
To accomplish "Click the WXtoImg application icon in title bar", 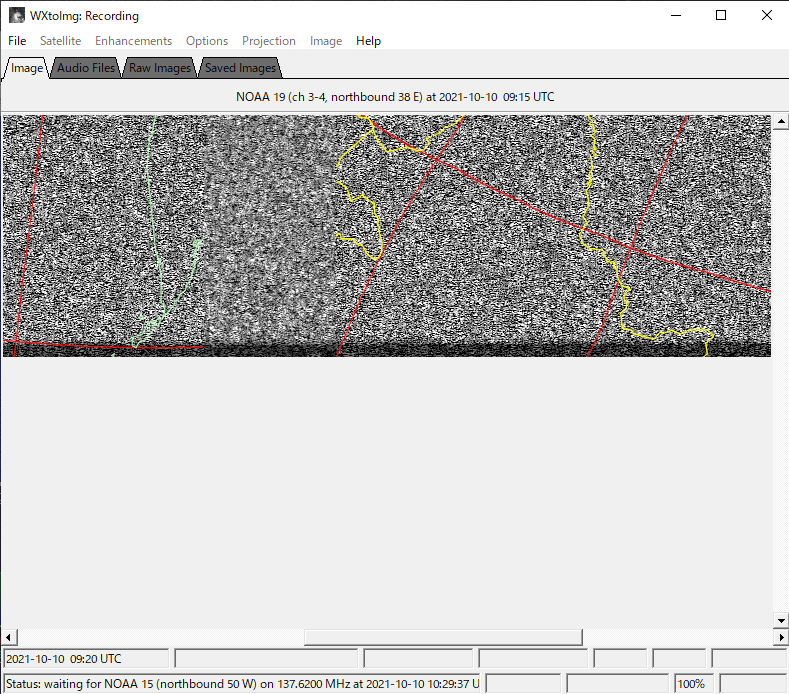I will pos(17,16).
